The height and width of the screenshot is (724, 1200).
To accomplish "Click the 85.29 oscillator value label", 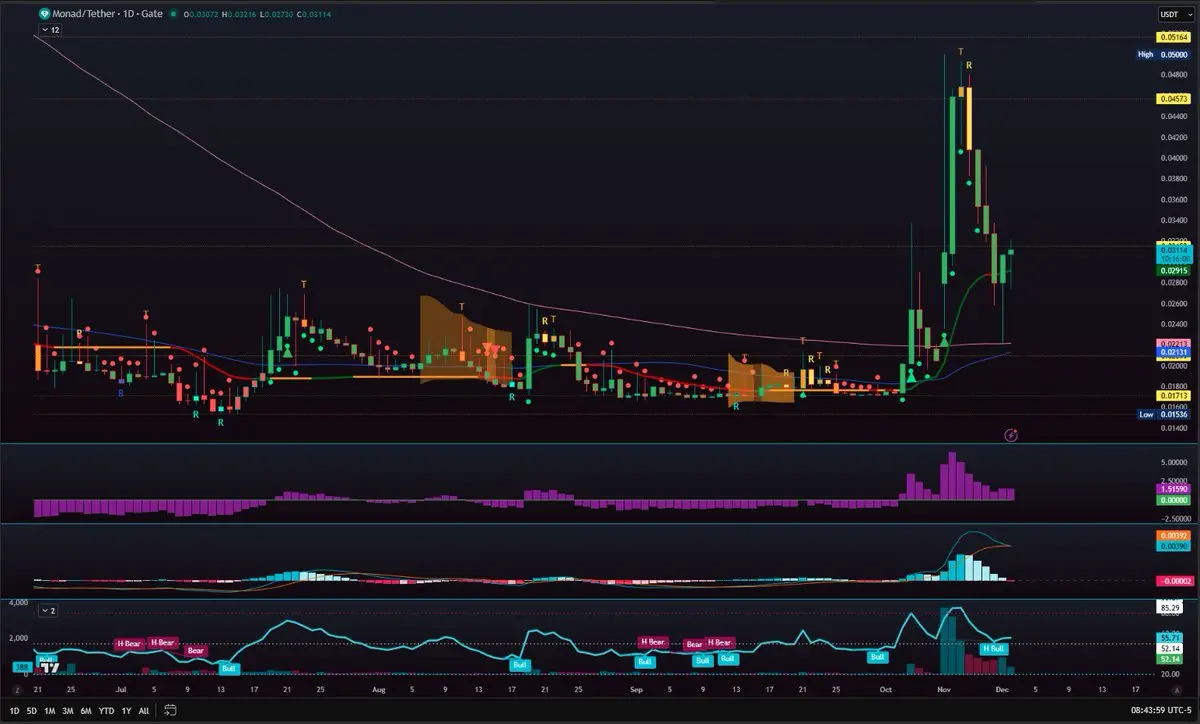I will (x=1171, y=607).
